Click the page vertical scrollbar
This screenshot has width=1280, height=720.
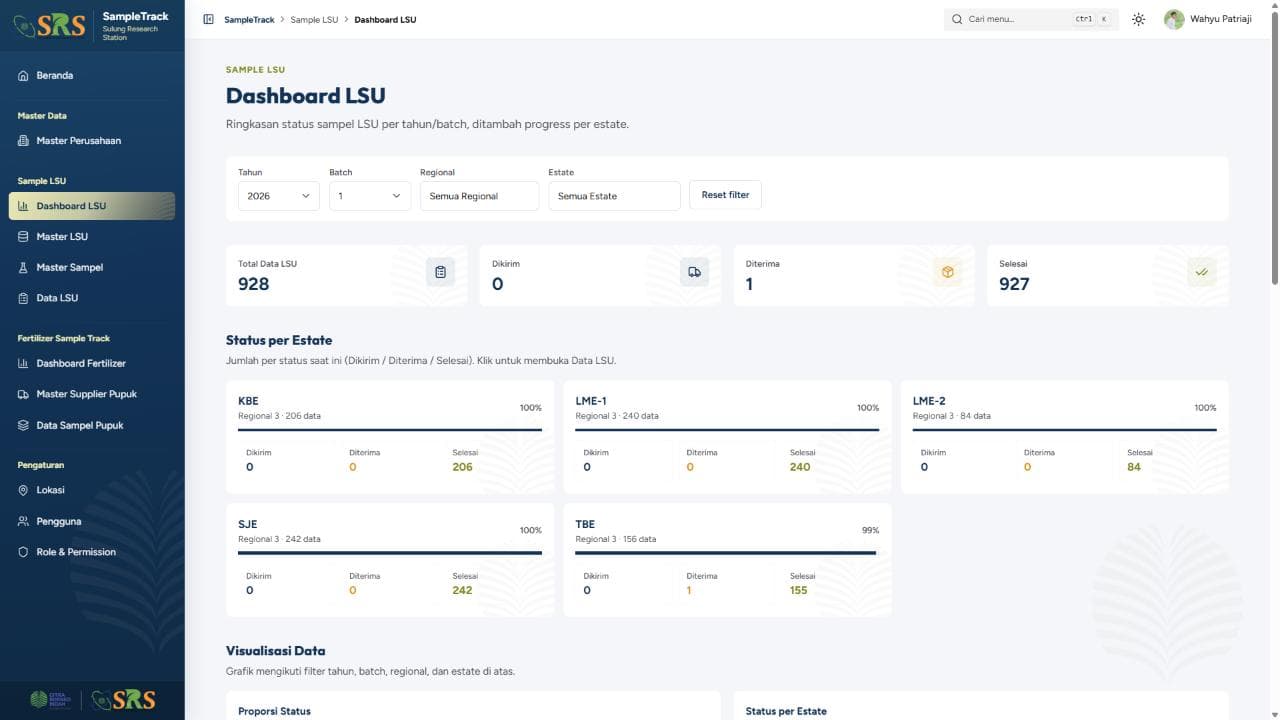(x=1274, y=150)
